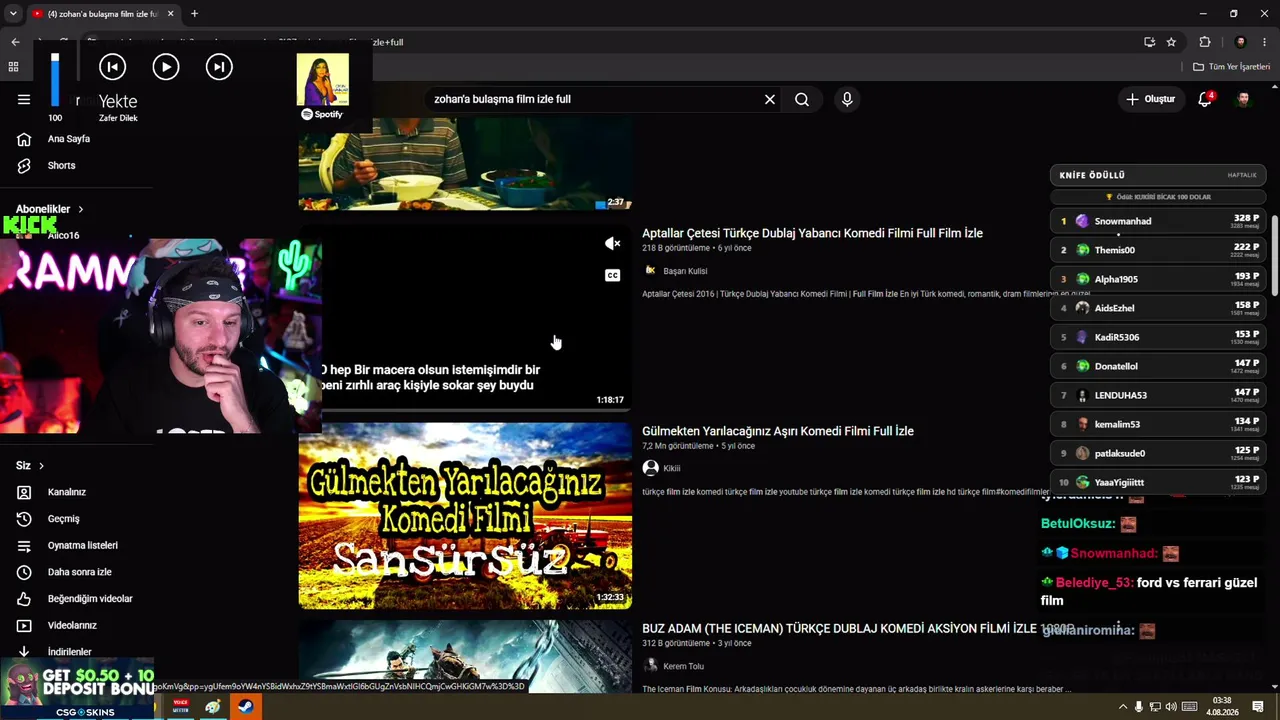Open Beğendiğim videolar list
1280x720 pixels.
coord(90,599)
